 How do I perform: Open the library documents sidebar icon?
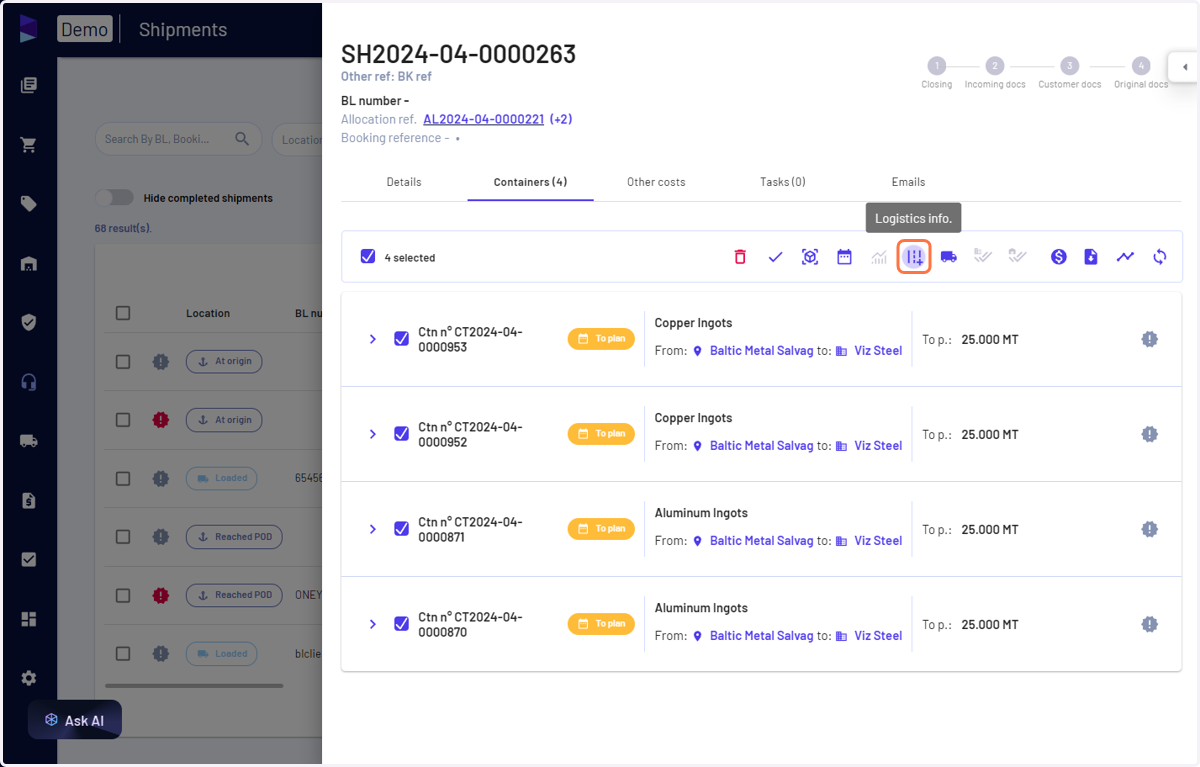click(29, 85)
